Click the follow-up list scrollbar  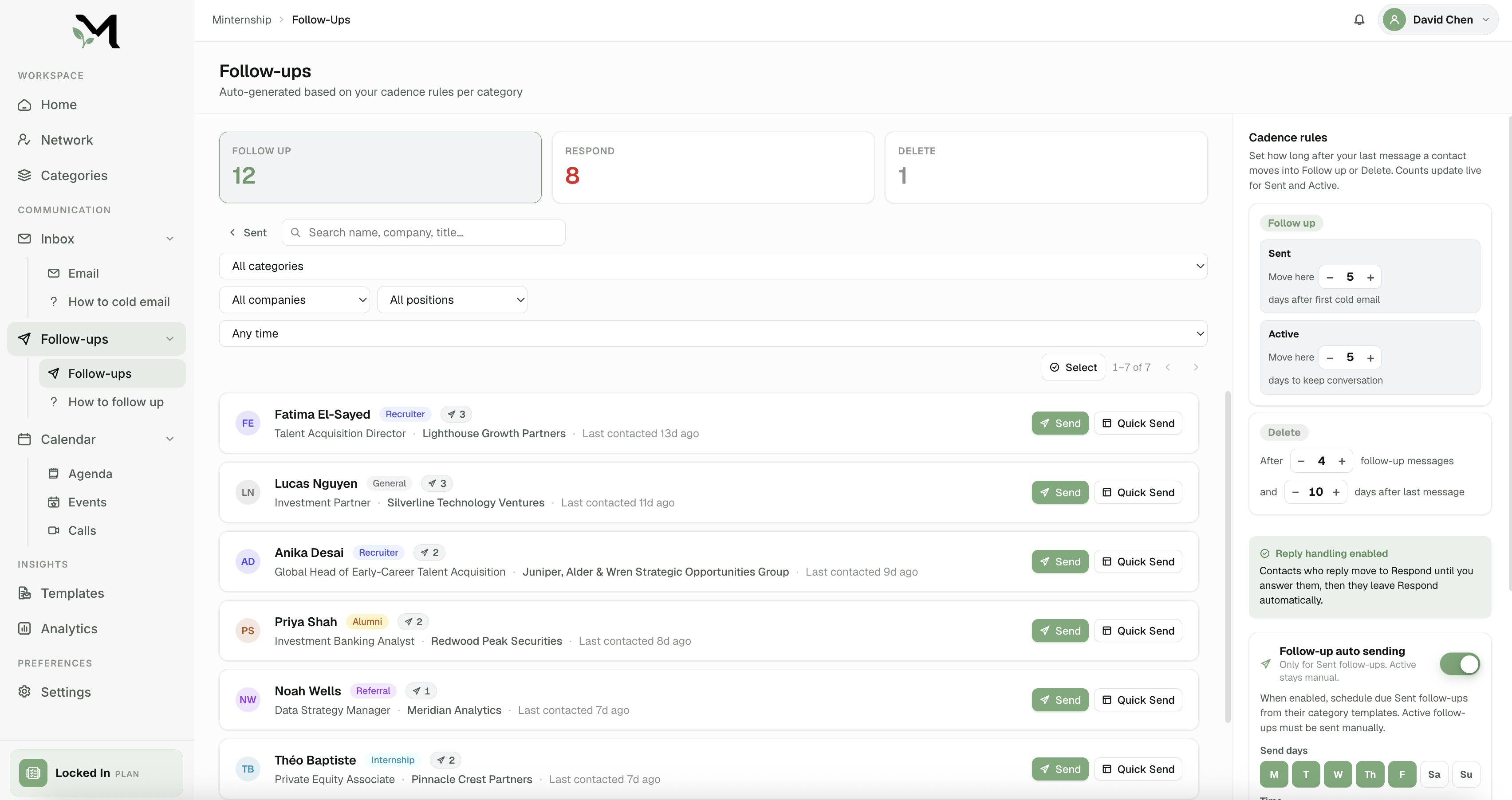pyautogui.click(x=1227, y=557)
